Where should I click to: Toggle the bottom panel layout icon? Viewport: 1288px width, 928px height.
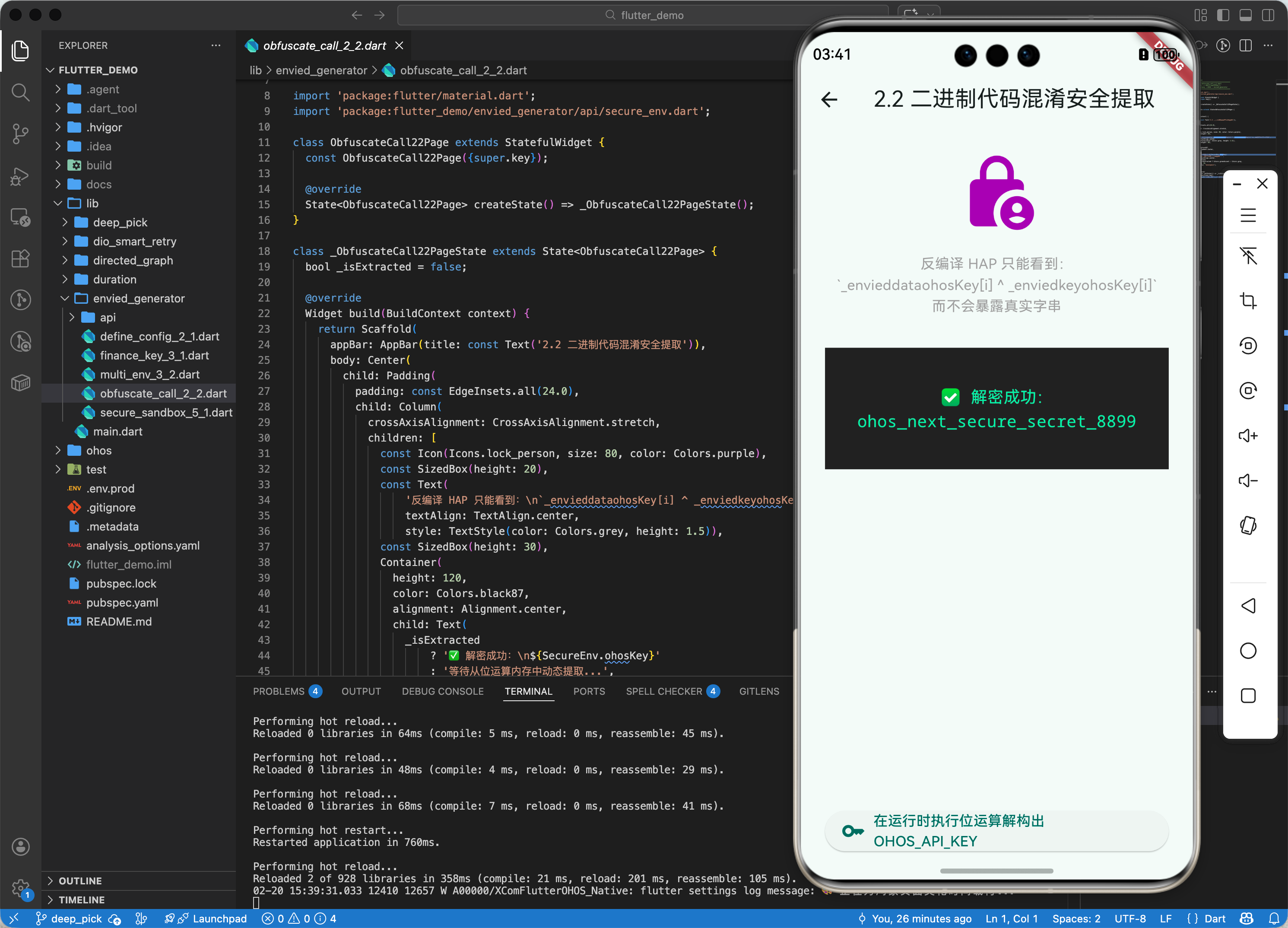(1245, 15)
